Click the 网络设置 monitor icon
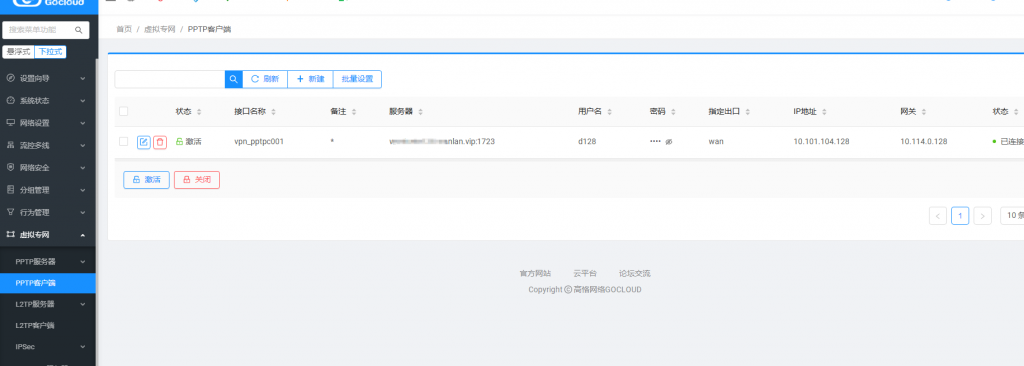This screenshot has width=1024, height=366. (x=10, y=123)
